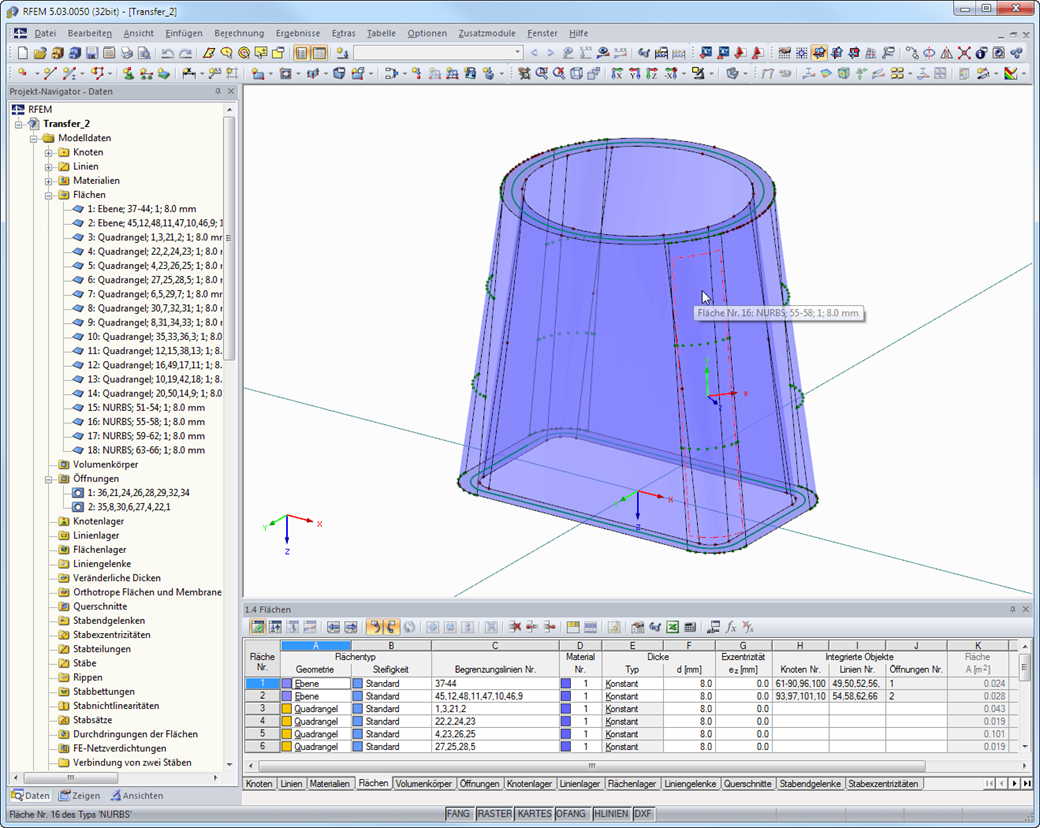Switch to the Materialien table tab
This screenshot has height=828, width=1040.
[x=329, y=784]
